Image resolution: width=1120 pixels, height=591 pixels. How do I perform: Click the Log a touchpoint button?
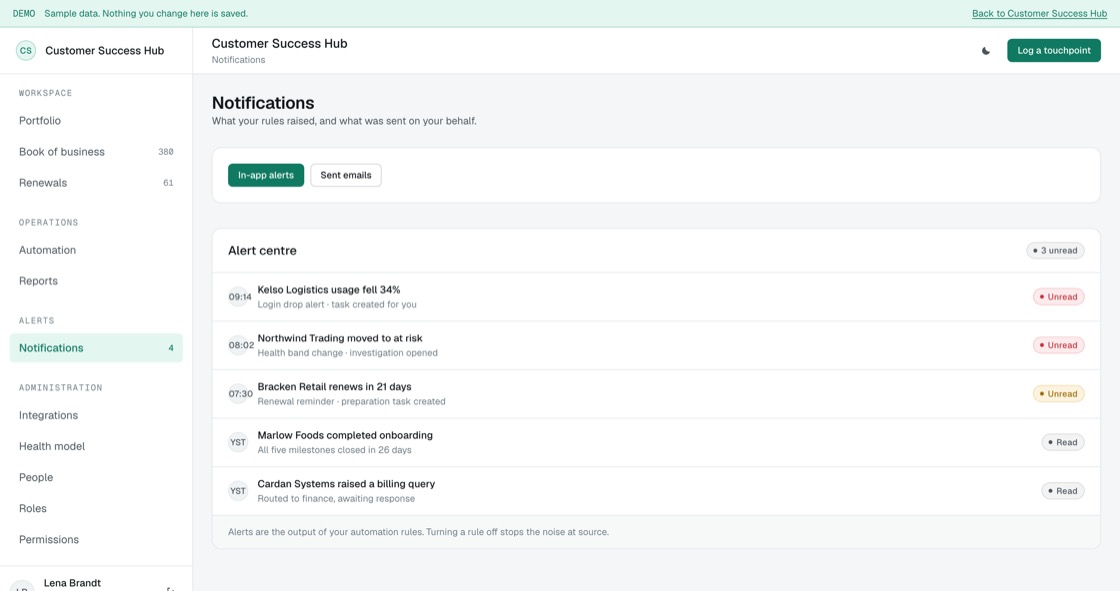1054,51
